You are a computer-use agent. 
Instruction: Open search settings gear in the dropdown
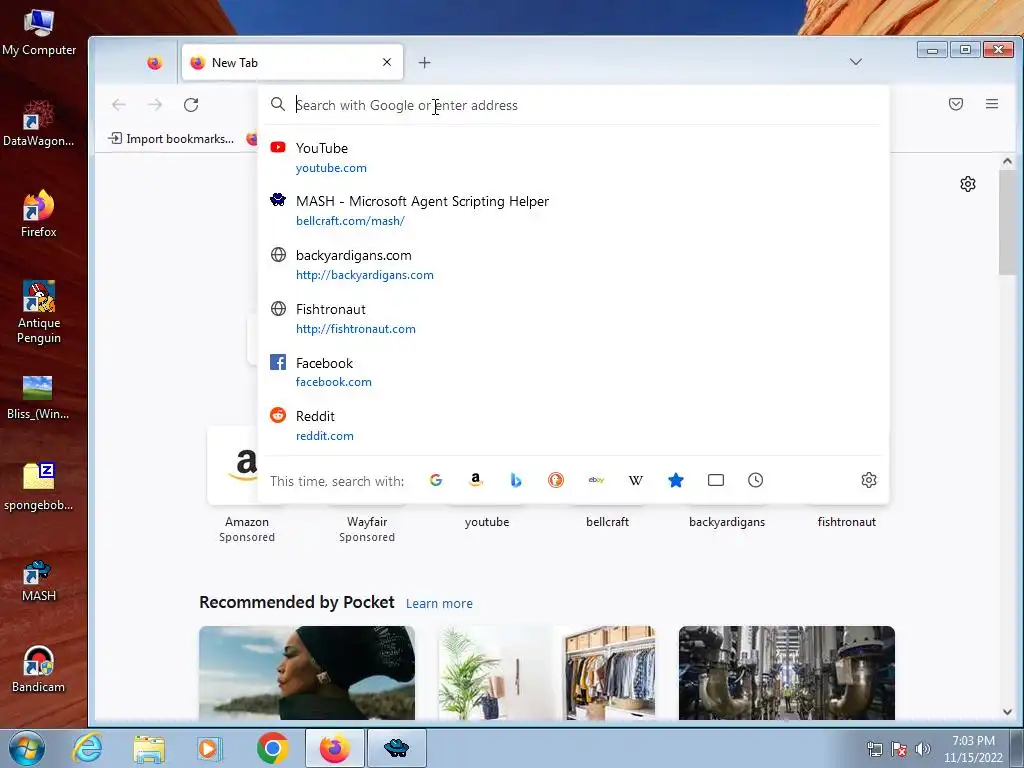869,481
